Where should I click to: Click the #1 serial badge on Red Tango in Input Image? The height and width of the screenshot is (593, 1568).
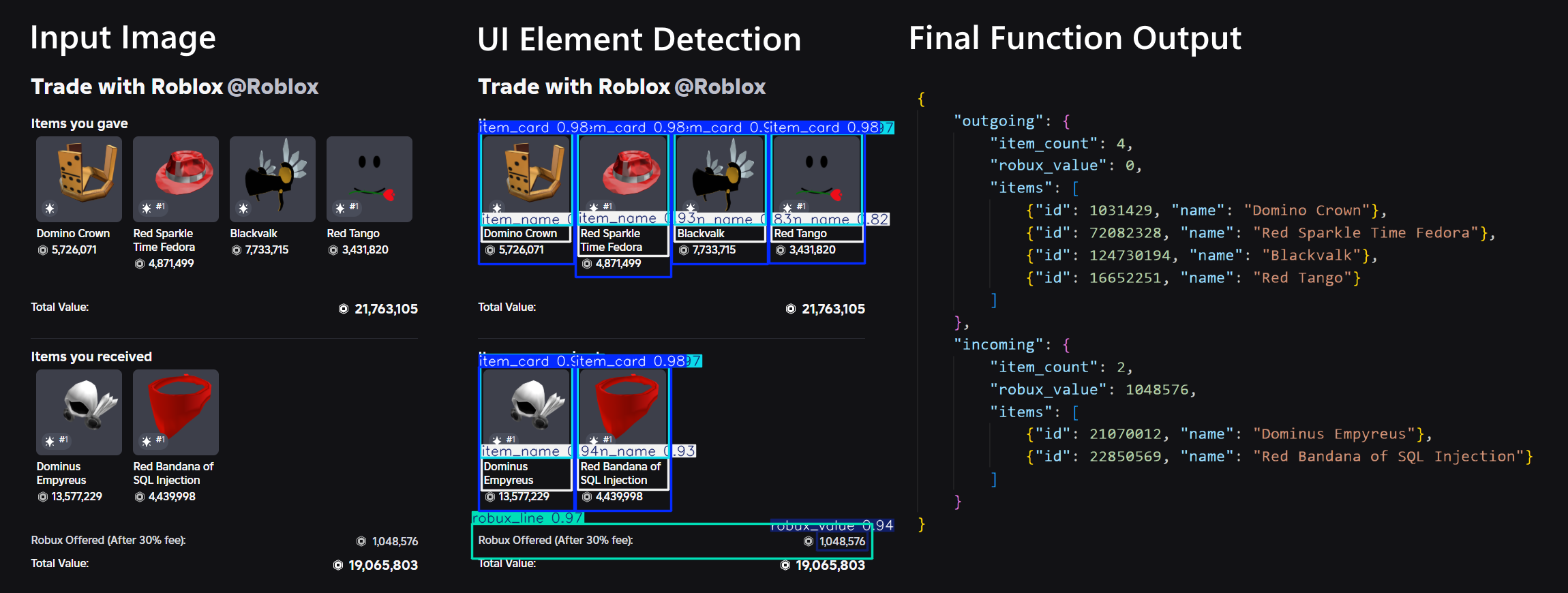[x=354, y=207]
